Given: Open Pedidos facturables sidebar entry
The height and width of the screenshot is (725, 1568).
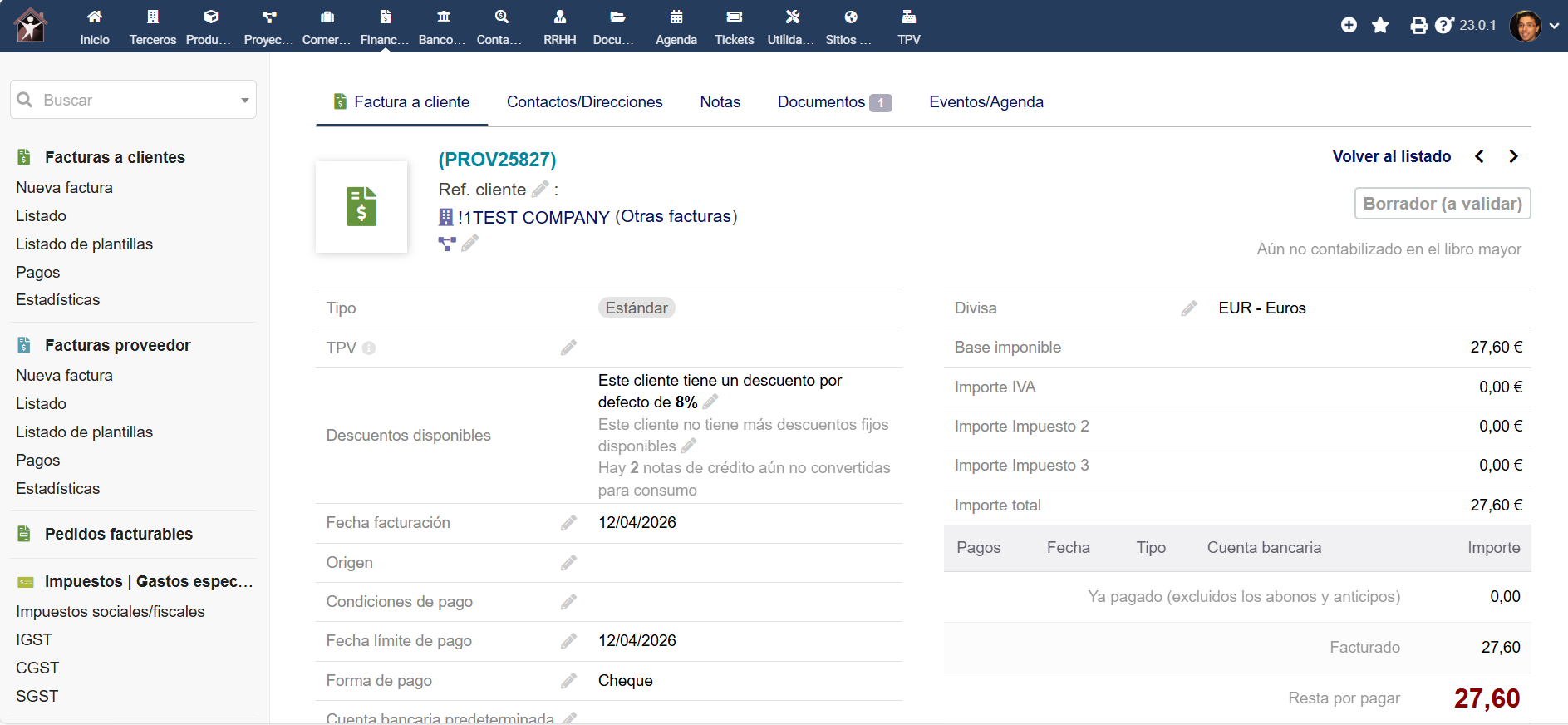Looking at the screenshot, I should click(x=118, y=534).
